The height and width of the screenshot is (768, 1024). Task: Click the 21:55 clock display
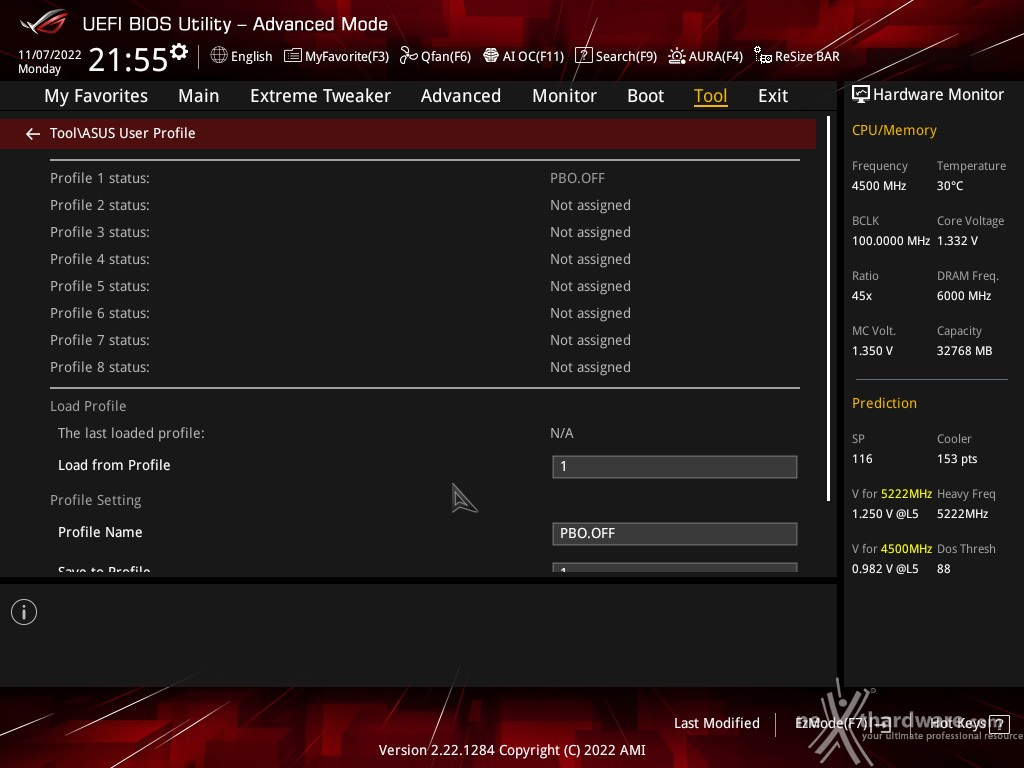(128, 60)
